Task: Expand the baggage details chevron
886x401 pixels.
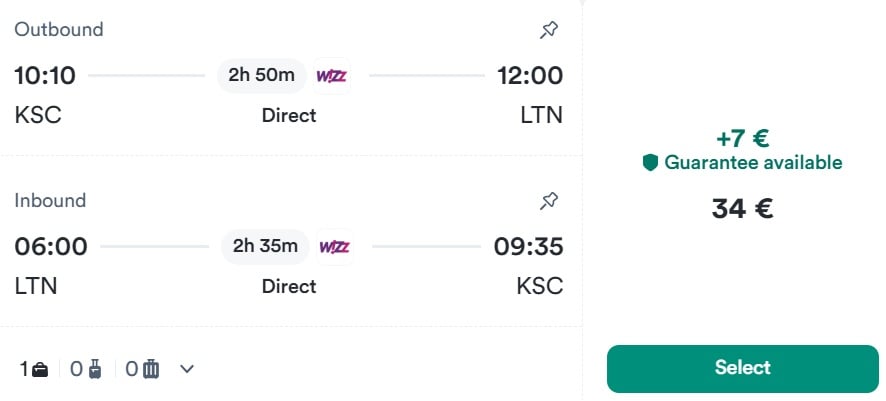Action: [x=187, y=369]
